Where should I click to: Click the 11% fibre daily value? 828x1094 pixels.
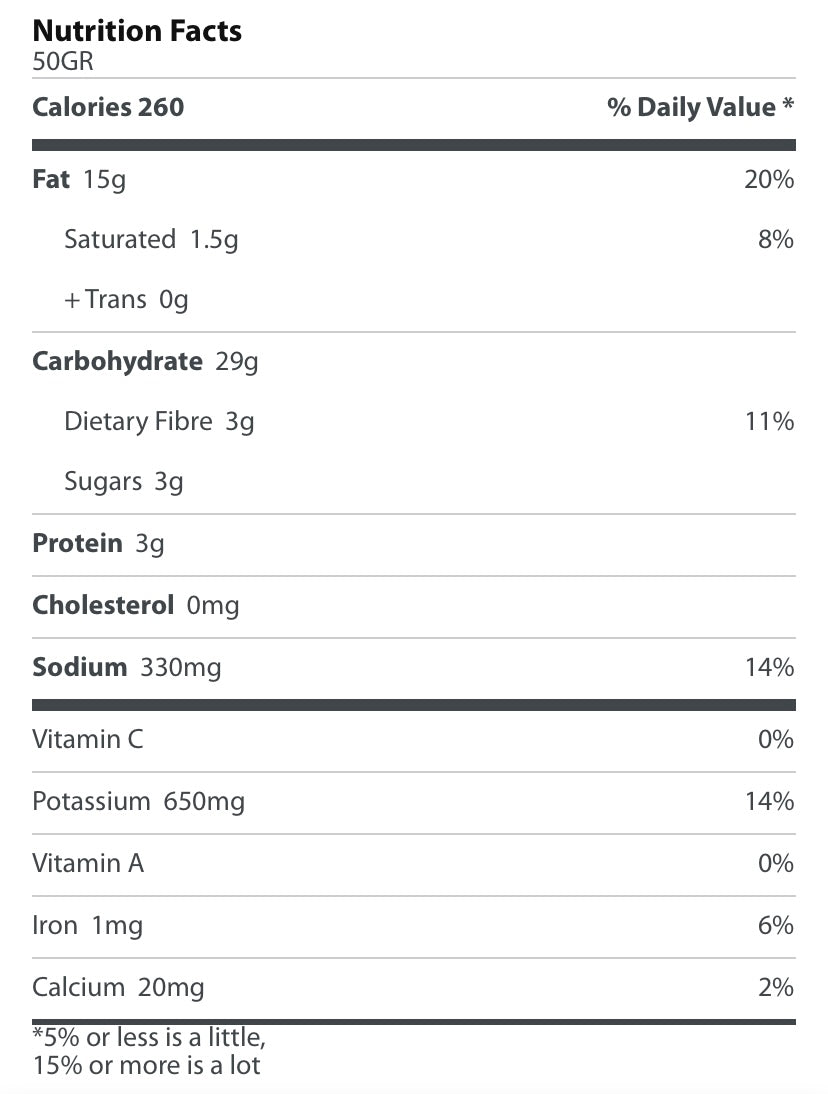[x=769, y=422]
